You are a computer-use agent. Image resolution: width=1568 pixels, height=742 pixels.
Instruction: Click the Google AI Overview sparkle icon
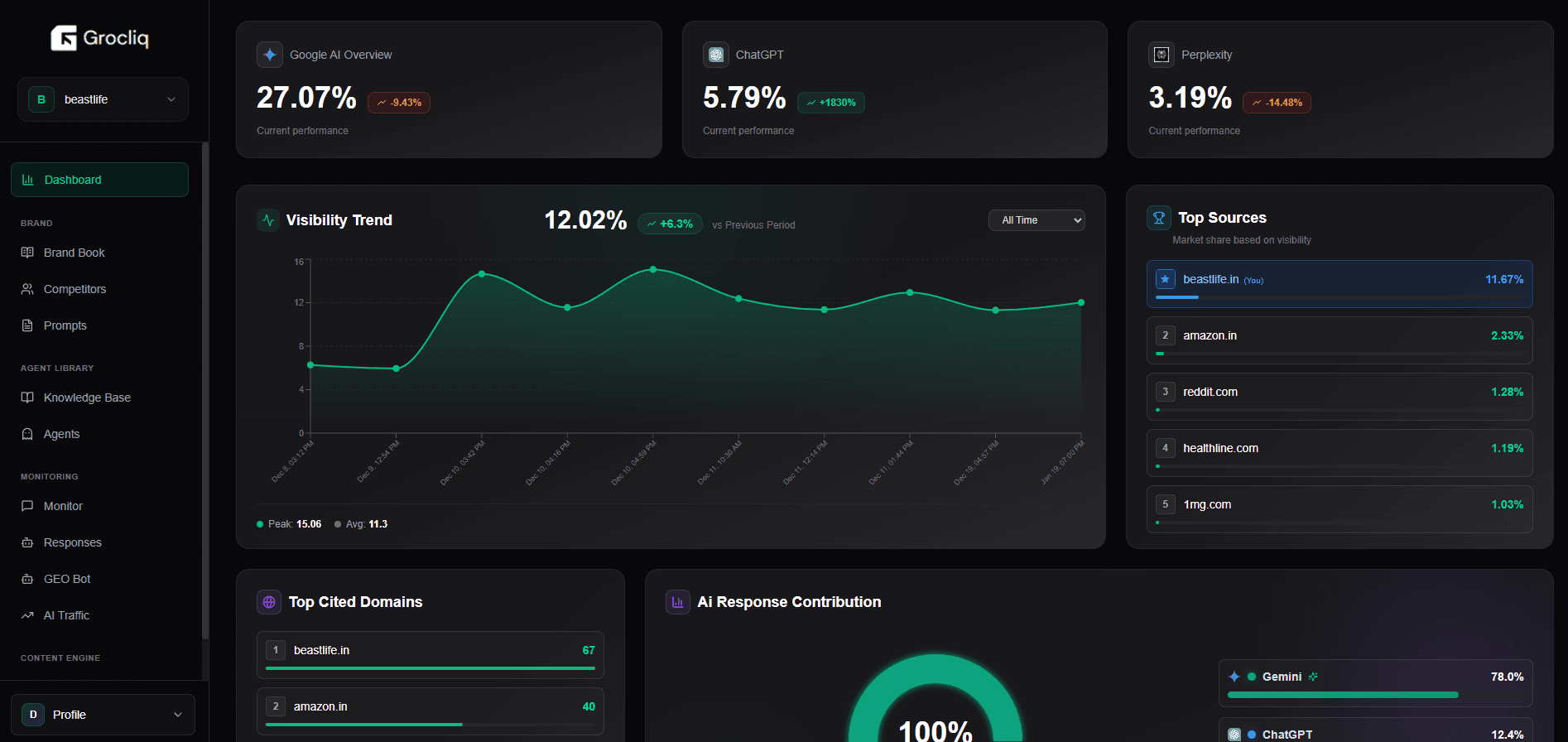pyautogui.click(x=270, y=55)
